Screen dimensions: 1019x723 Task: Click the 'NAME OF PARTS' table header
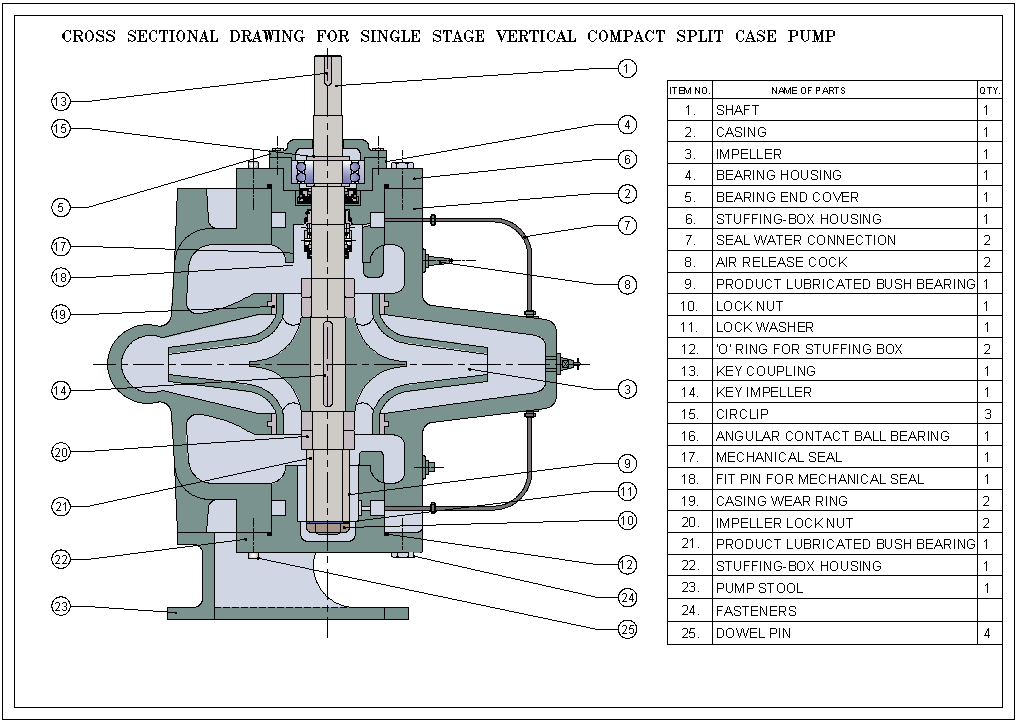808,90
